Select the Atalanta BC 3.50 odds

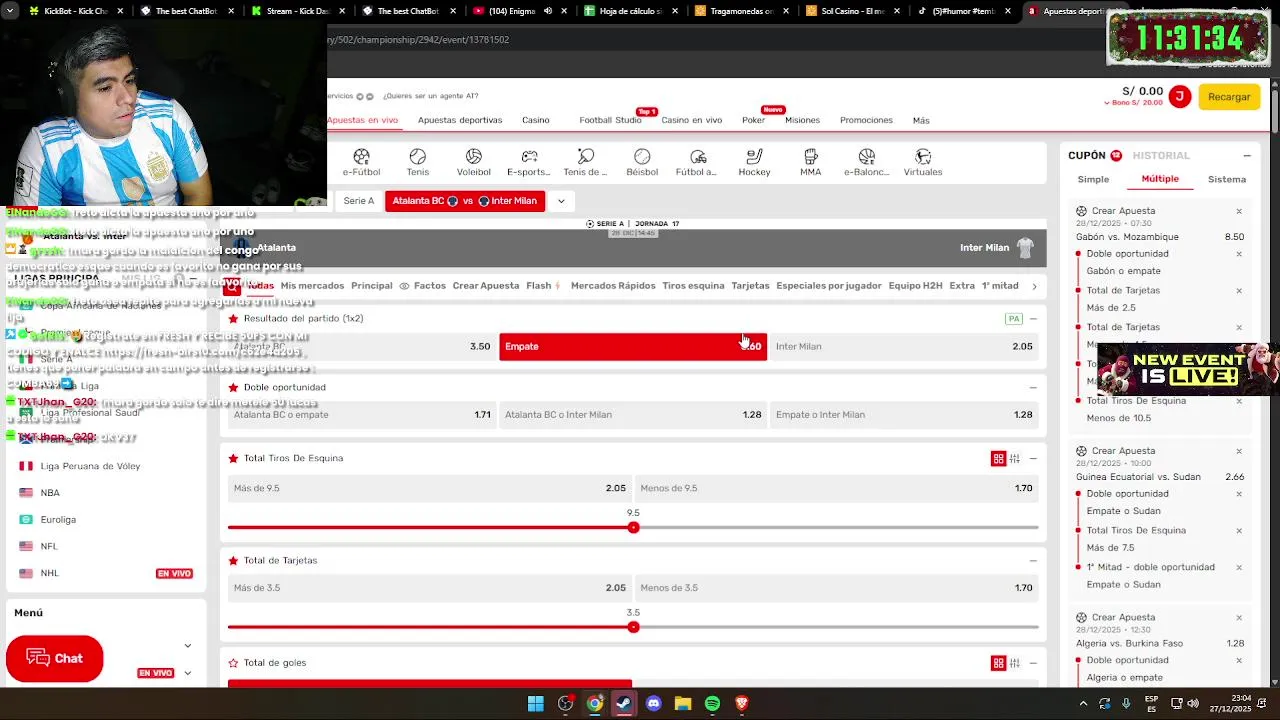361,346
